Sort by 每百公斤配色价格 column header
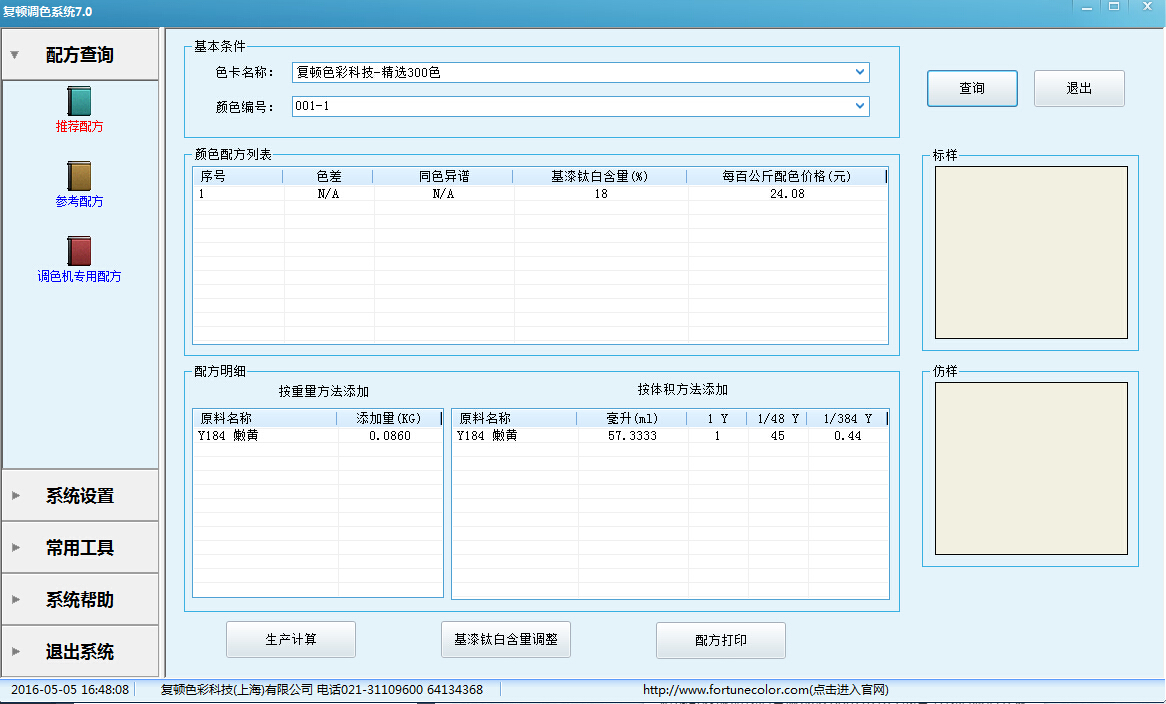Viewport: 1166px width, 704px height. (786, 176)
